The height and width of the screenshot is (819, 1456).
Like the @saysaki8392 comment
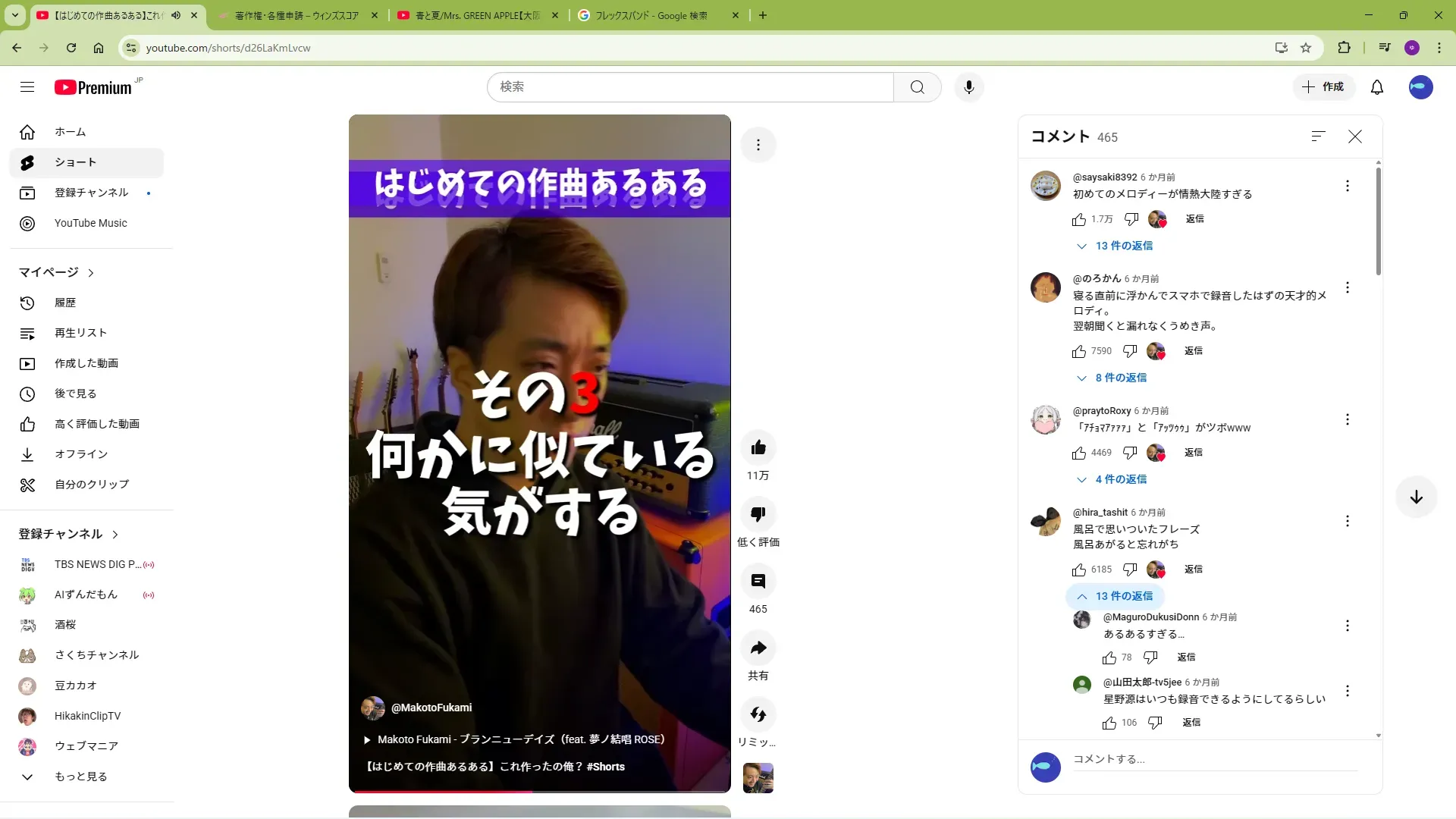pyautogui.click(x=1079, y=220)
